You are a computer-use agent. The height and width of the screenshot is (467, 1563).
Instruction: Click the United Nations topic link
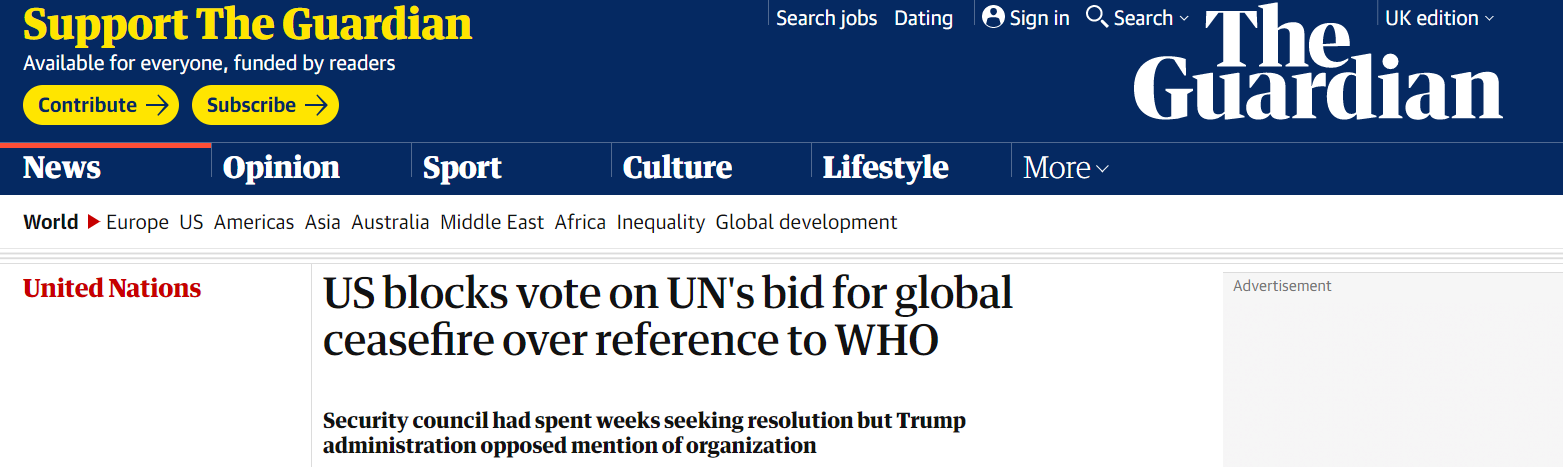pos(112,289)
